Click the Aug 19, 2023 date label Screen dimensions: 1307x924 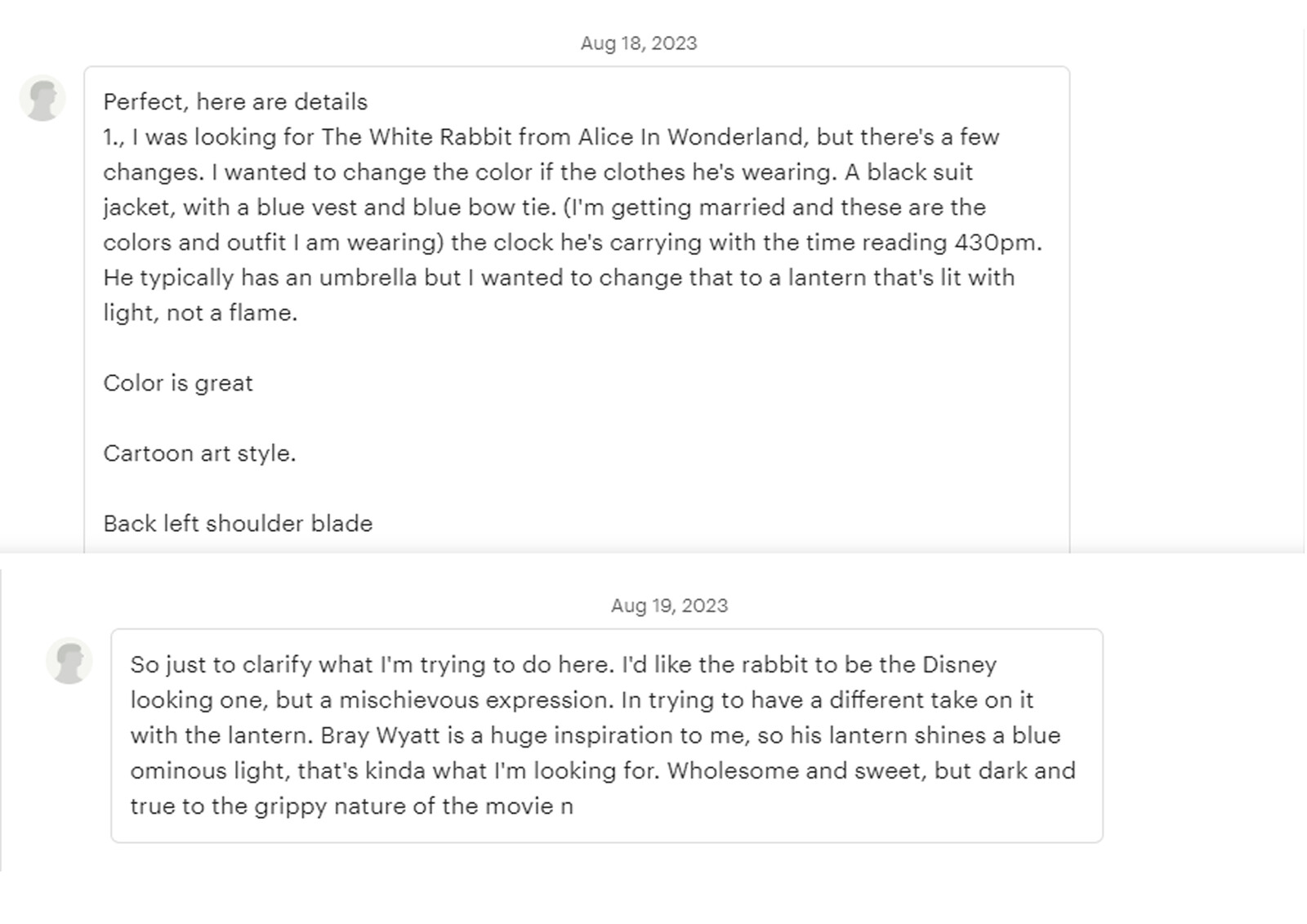[669, 605]
